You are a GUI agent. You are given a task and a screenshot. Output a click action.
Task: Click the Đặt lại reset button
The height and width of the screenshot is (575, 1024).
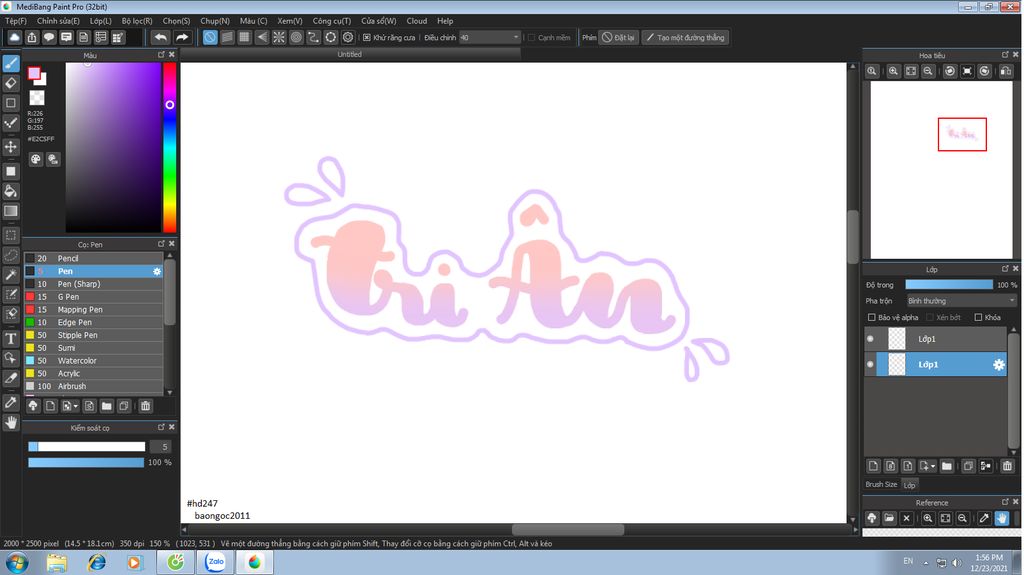[618, 37]
